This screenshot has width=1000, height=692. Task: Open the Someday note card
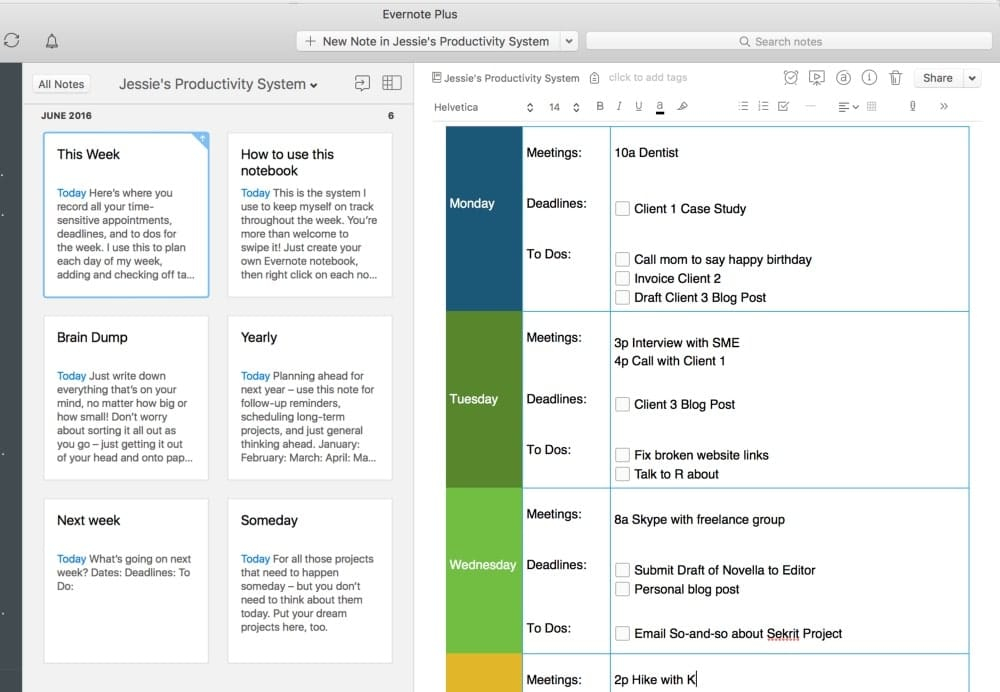pyautogui.click(x=310, y=580)
